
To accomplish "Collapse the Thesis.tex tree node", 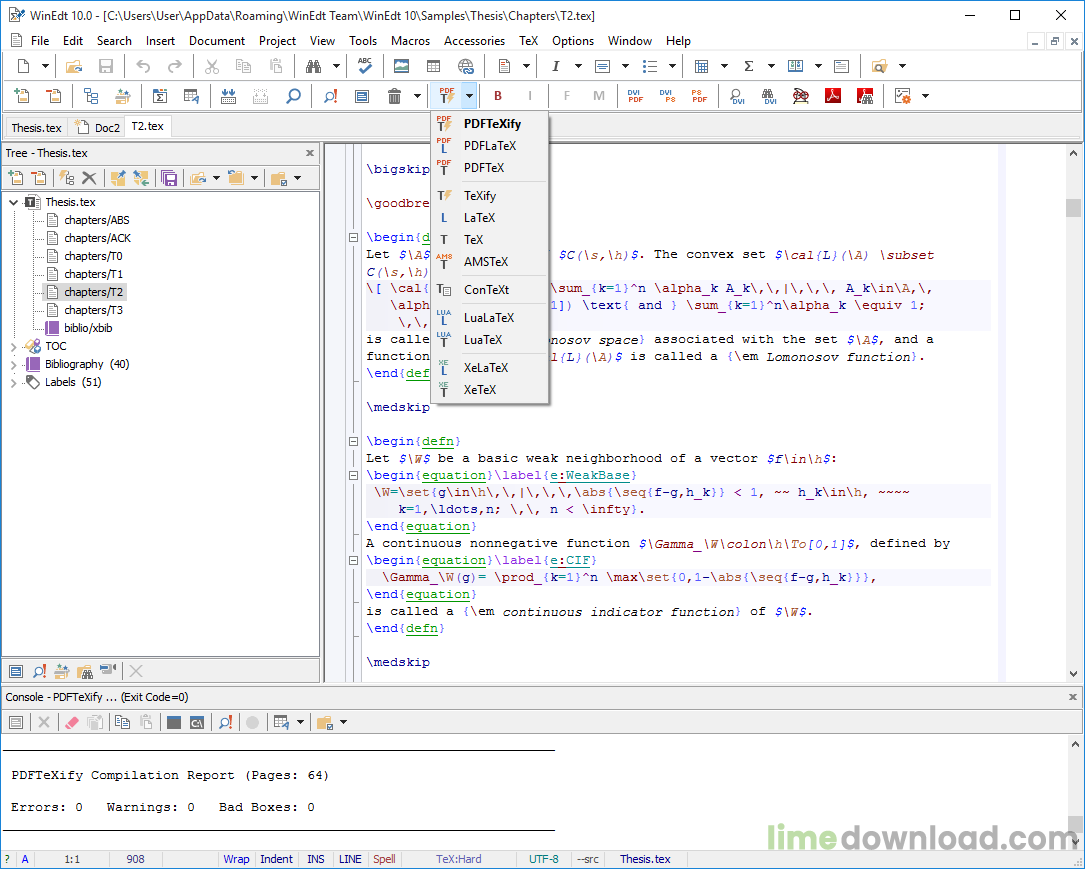I will [13, 202].
